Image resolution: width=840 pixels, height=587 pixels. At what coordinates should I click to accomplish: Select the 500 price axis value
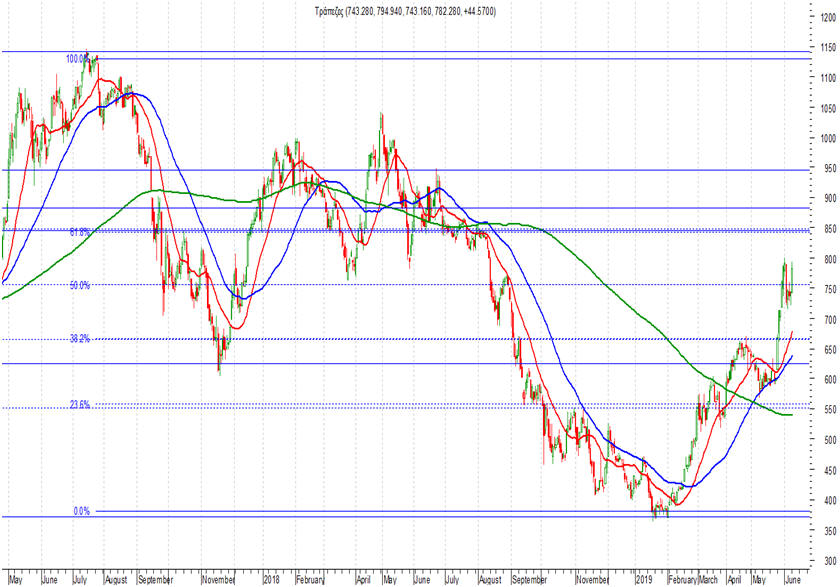(x=830, y=440)
